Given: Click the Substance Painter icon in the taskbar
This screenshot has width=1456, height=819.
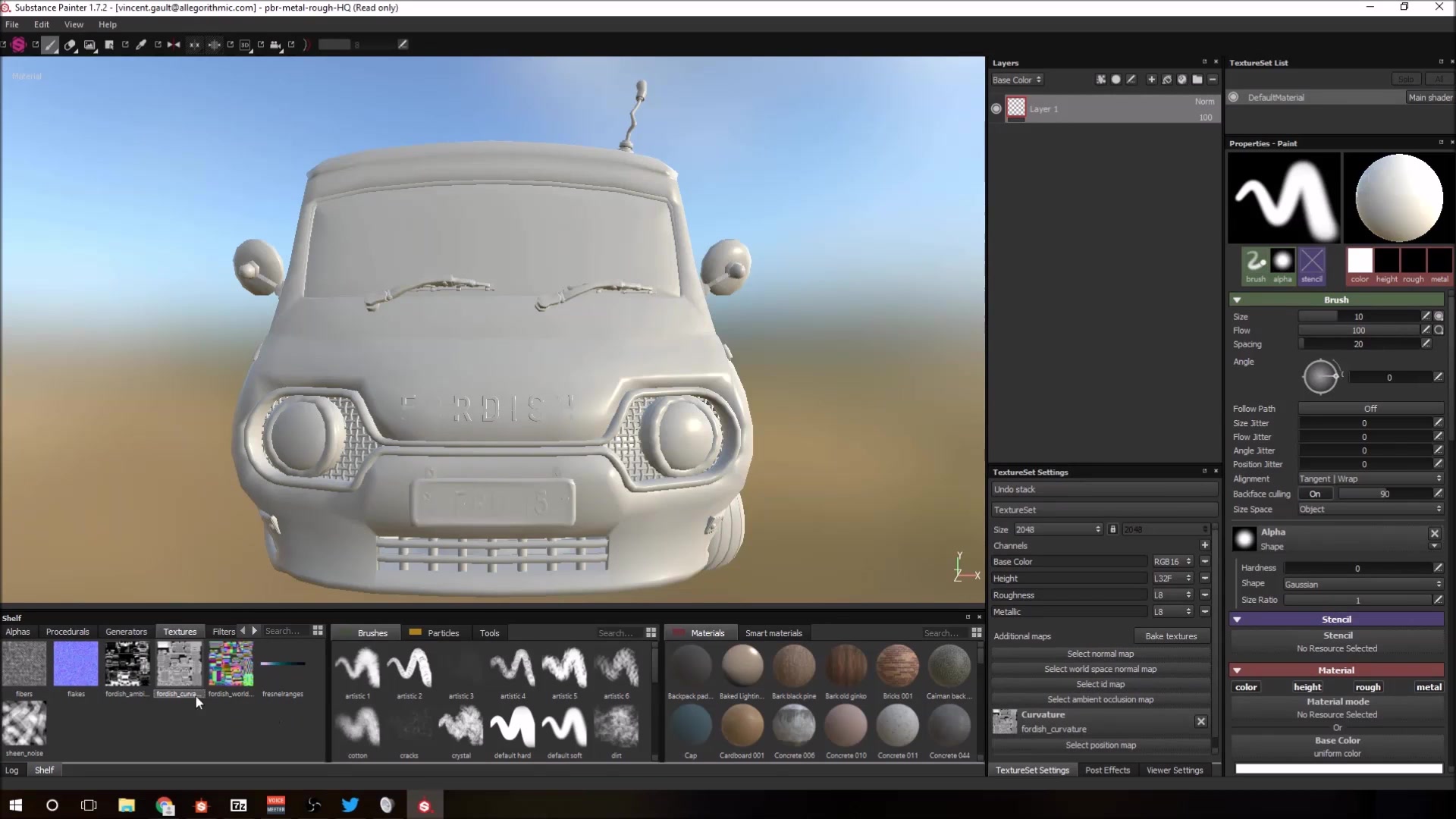Looking at the screenshot, I should 424,805.
